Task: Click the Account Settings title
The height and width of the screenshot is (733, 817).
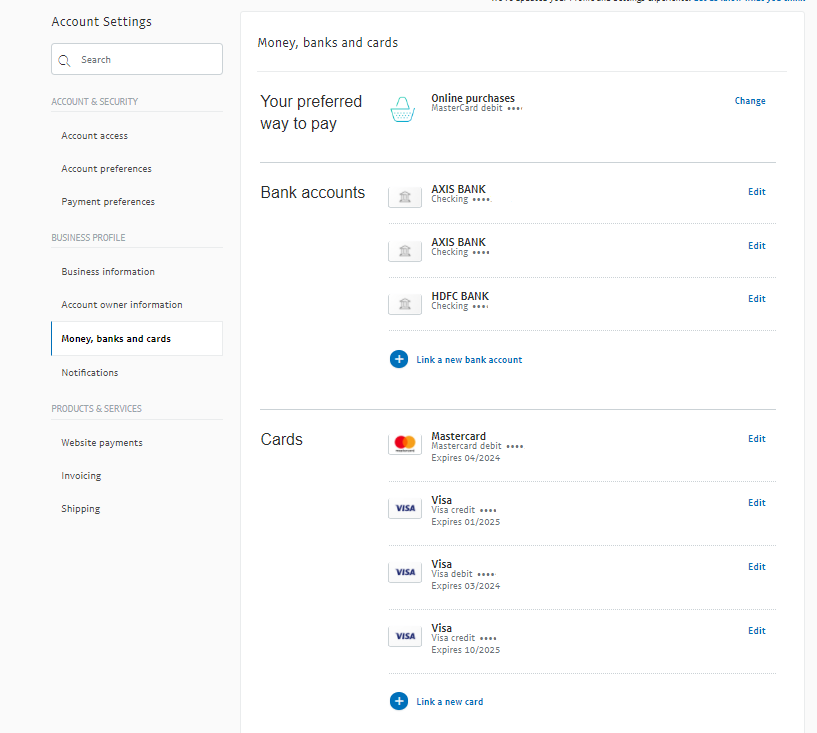Action: pos(102,22)
